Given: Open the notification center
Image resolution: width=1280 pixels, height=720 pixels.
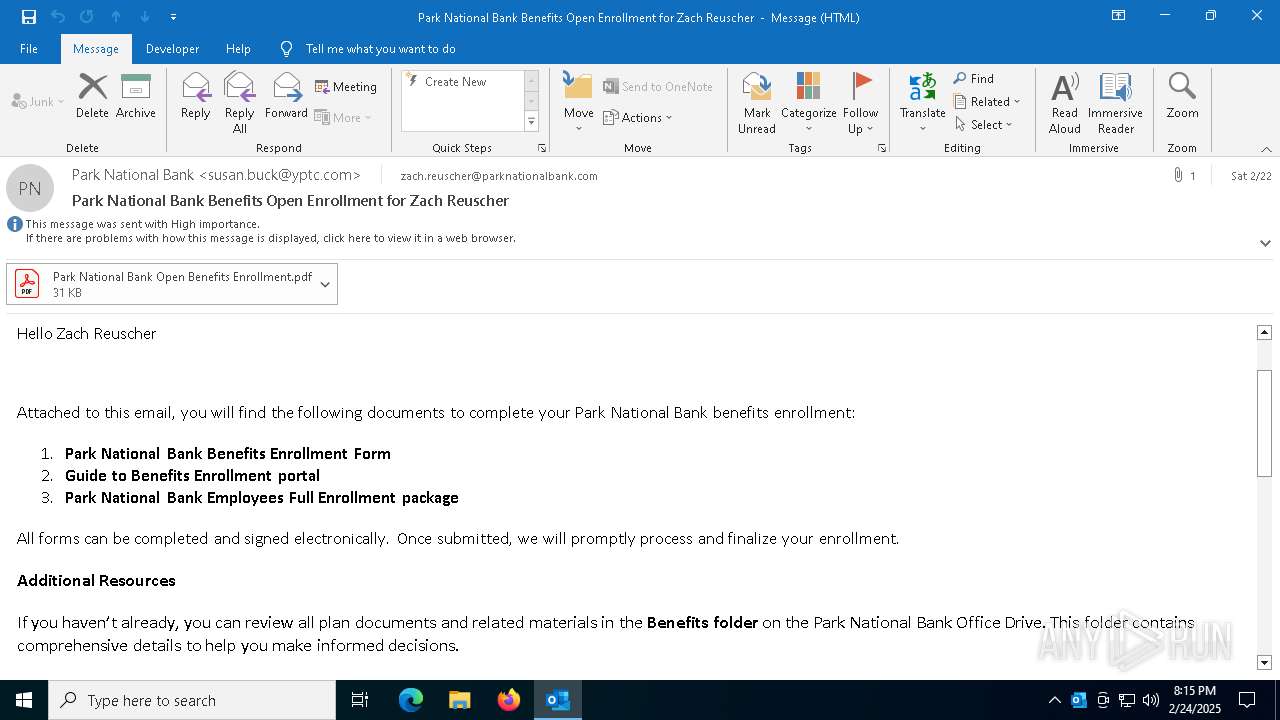Looking at the screenshot, I should [1247, 700].
